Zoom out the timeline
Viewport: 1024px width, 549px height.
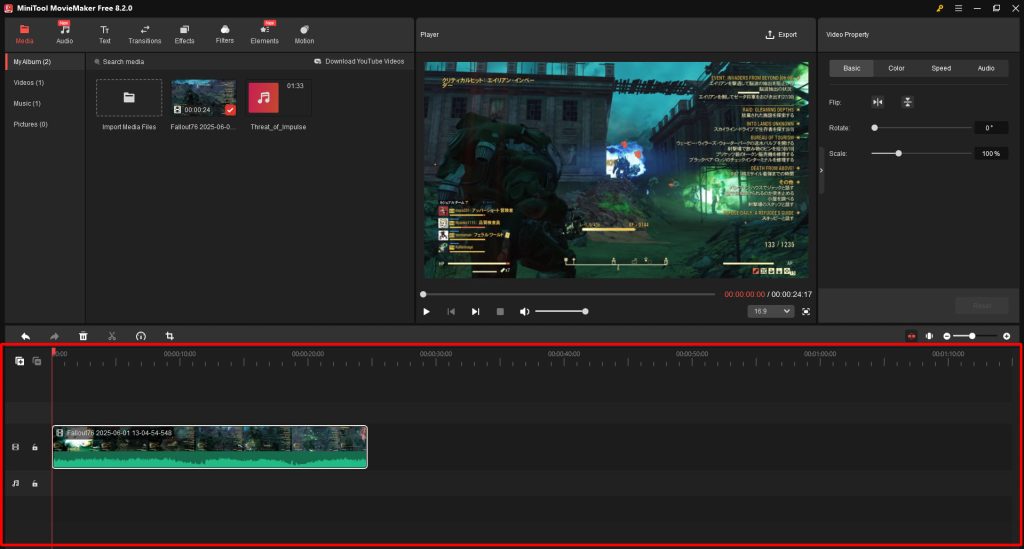tap(946, 336)
